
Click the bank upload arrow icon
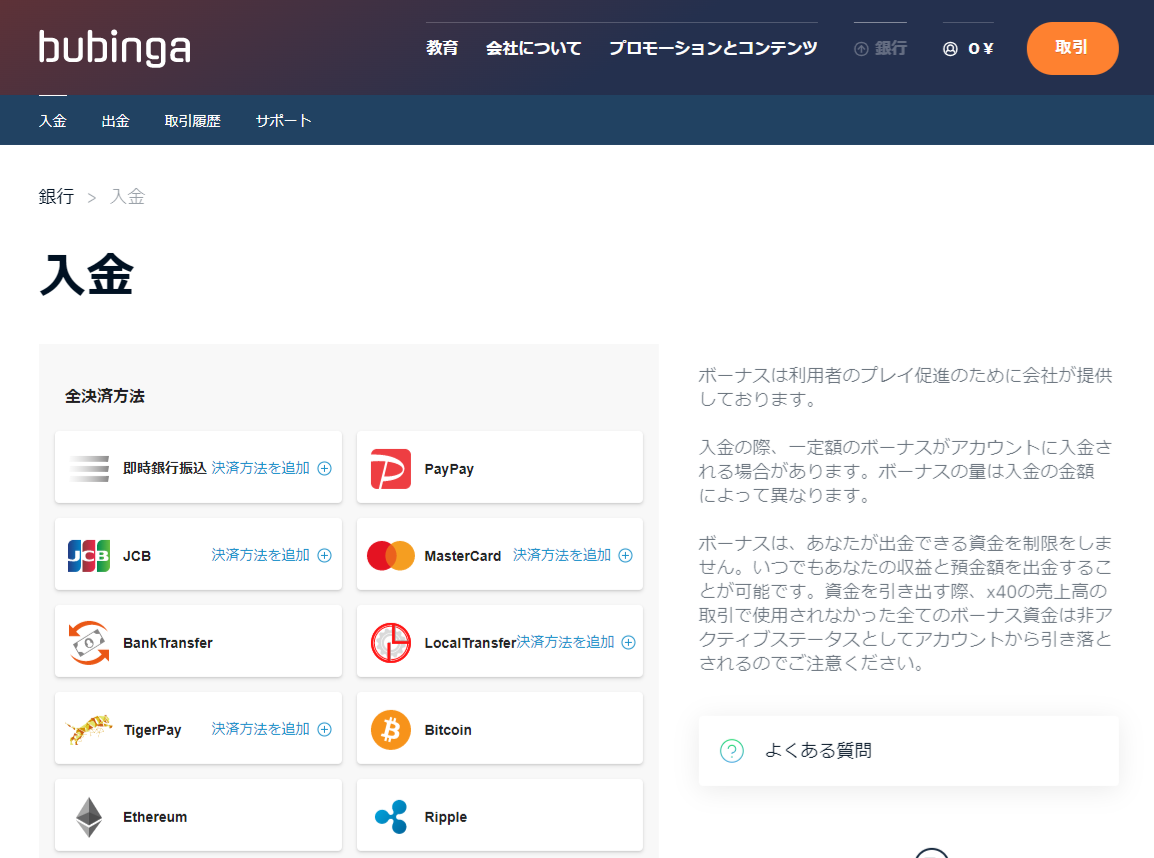[861, 49]
